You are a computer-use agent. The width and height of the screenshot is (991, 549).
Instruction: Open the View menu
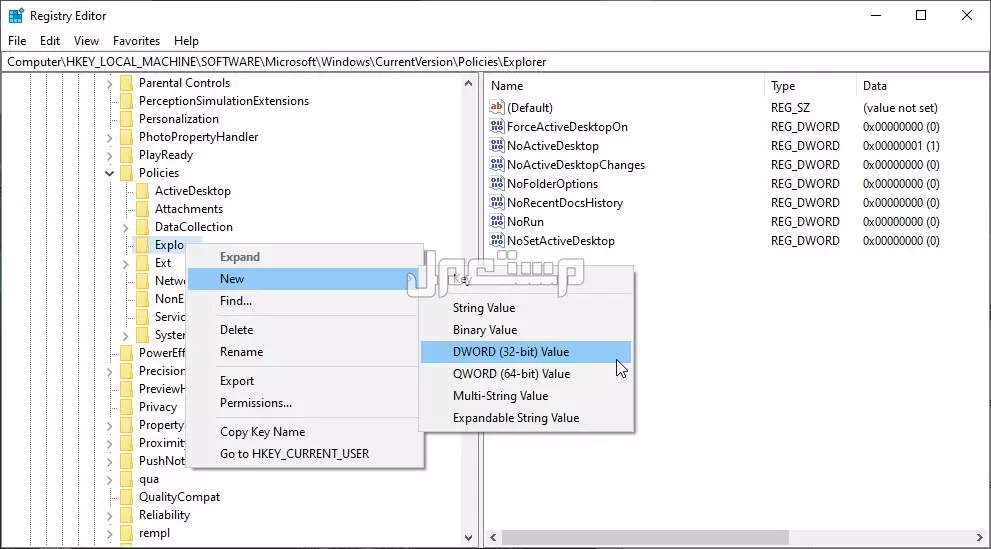click(86, 40)
